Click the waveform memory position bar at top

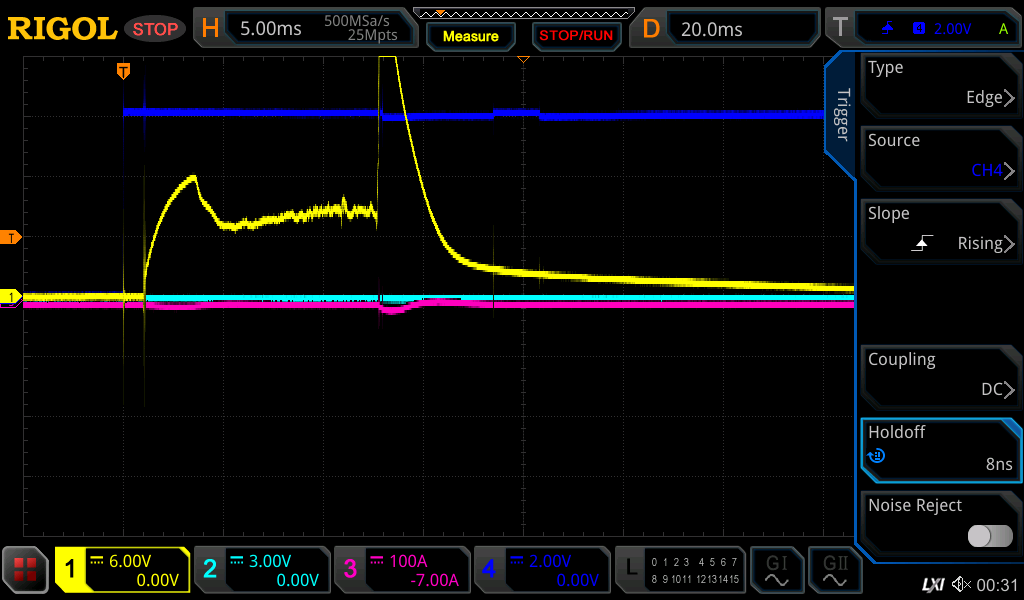[523, 13]
